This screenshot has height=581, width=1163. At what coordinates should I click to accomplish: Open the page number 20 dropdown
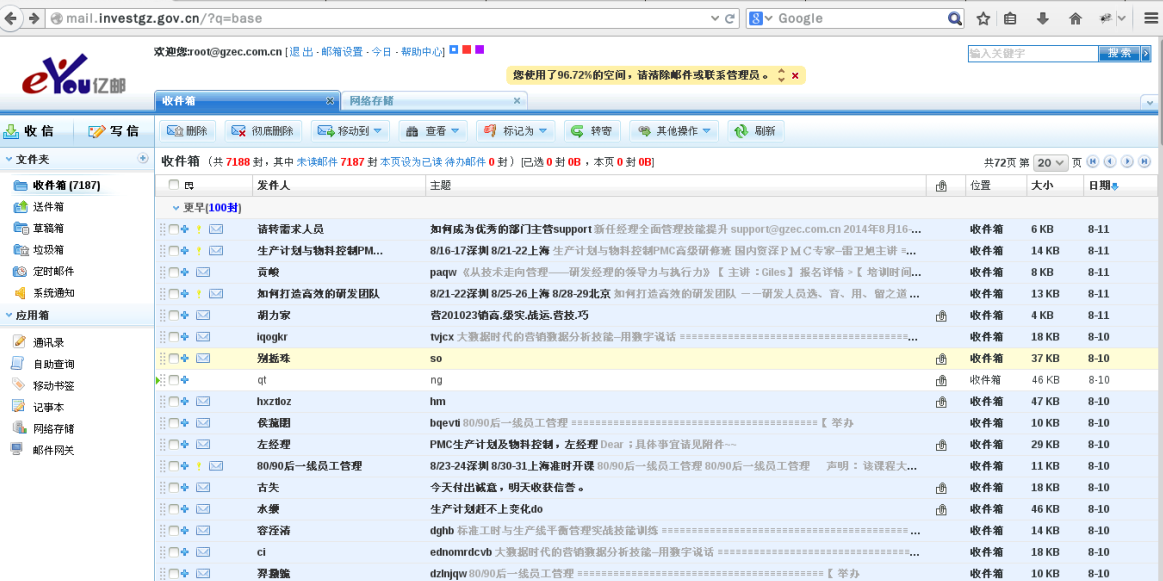[1051, 162]
